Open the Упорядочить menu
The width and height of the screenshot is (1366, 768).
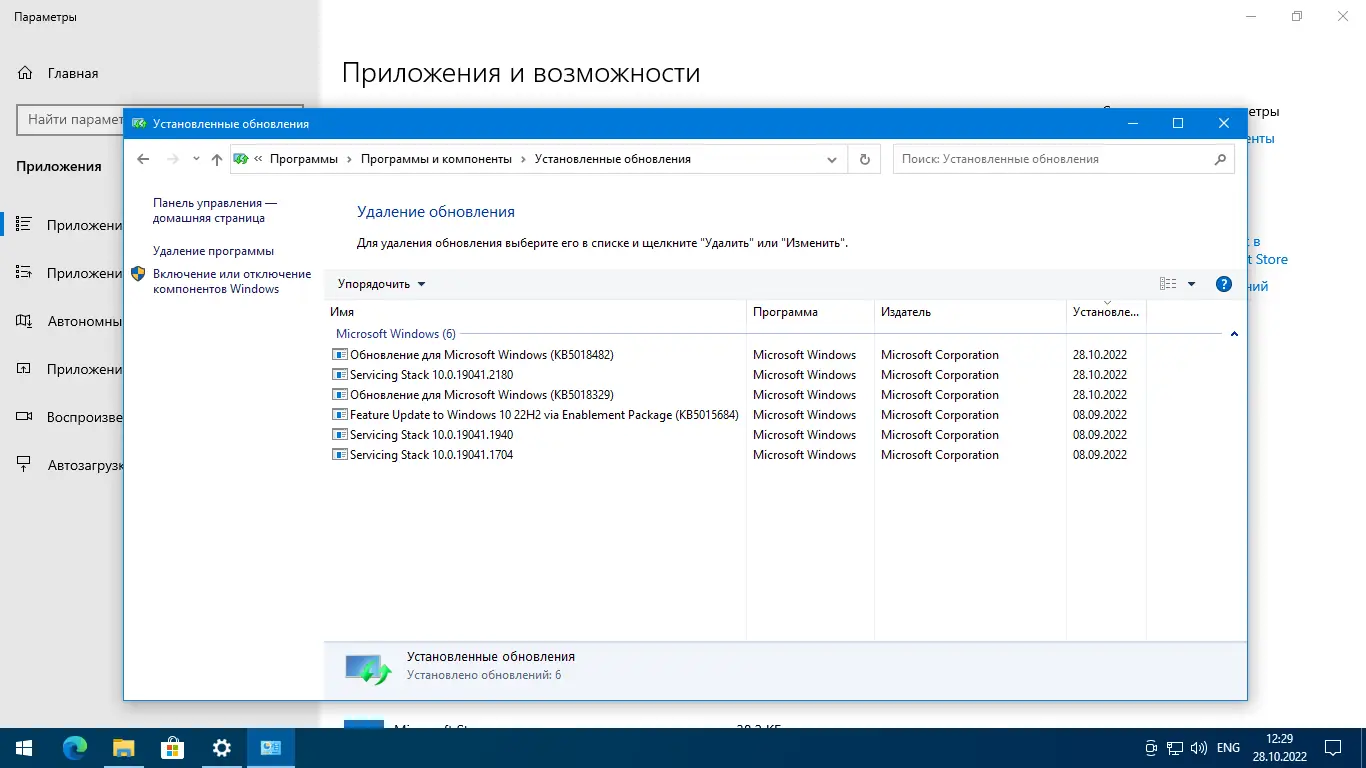click(x=382, y=284)
